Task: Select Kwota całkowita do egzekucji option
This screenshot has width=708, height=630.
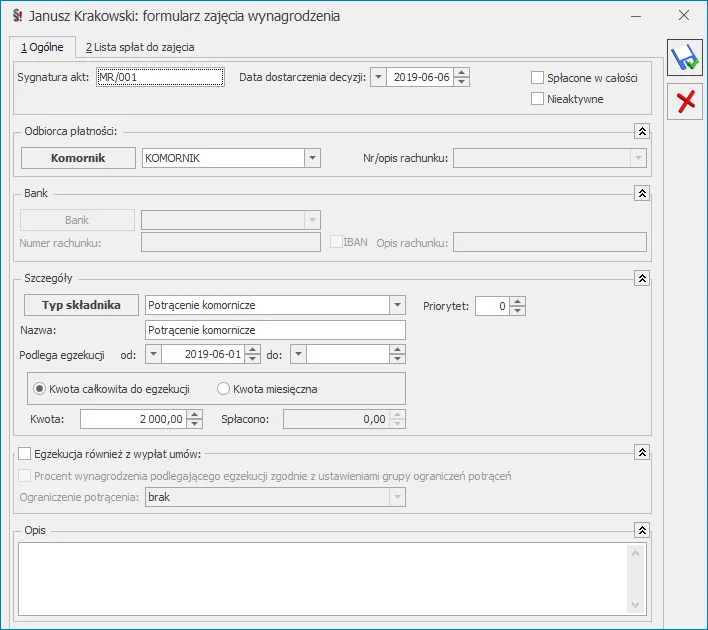Action: coord(40,388)
